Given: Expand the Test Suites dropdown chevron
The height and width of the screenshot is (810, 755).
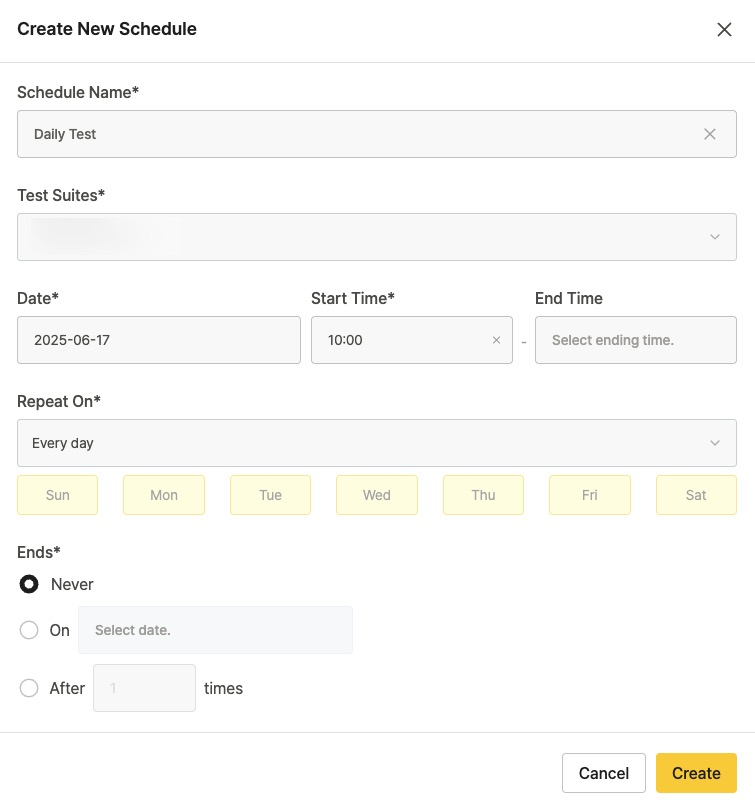Looking at the screenshot, I should click(x=715, y=237).
